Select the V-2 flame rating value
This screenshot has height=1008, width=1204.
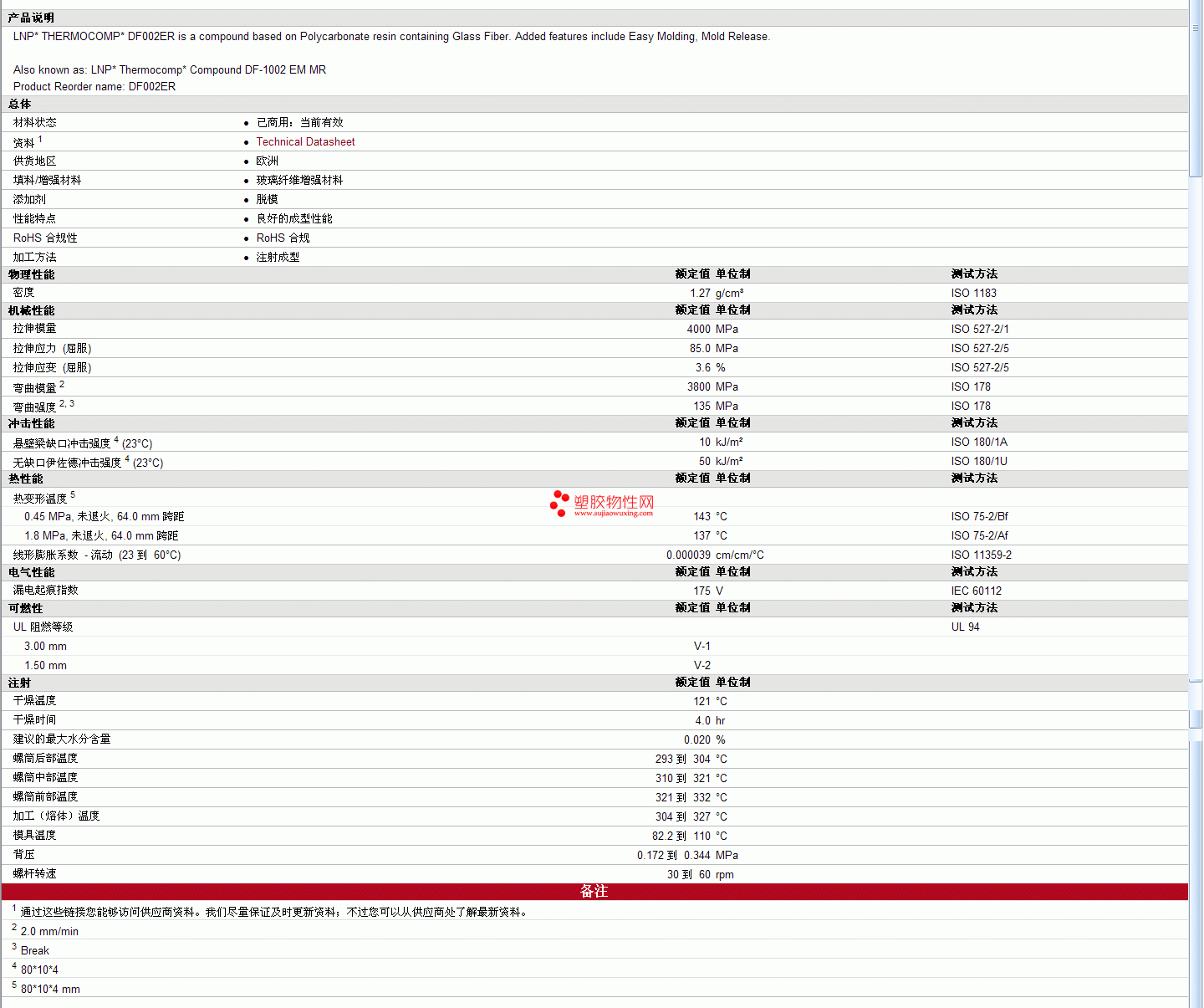tap(702, 666)
